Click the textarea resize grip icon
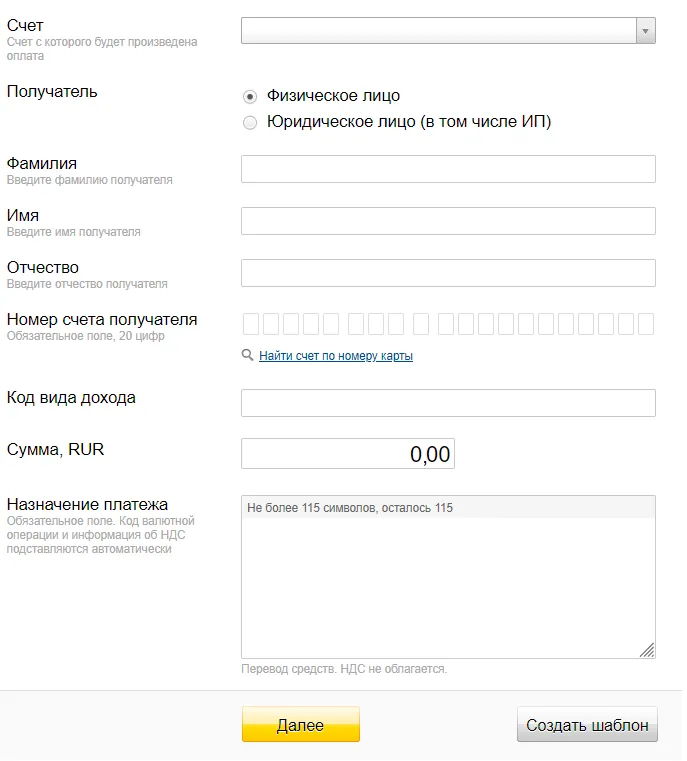This screenshot has height=761, width=687. pyautogui.click(x=647, y=650)
